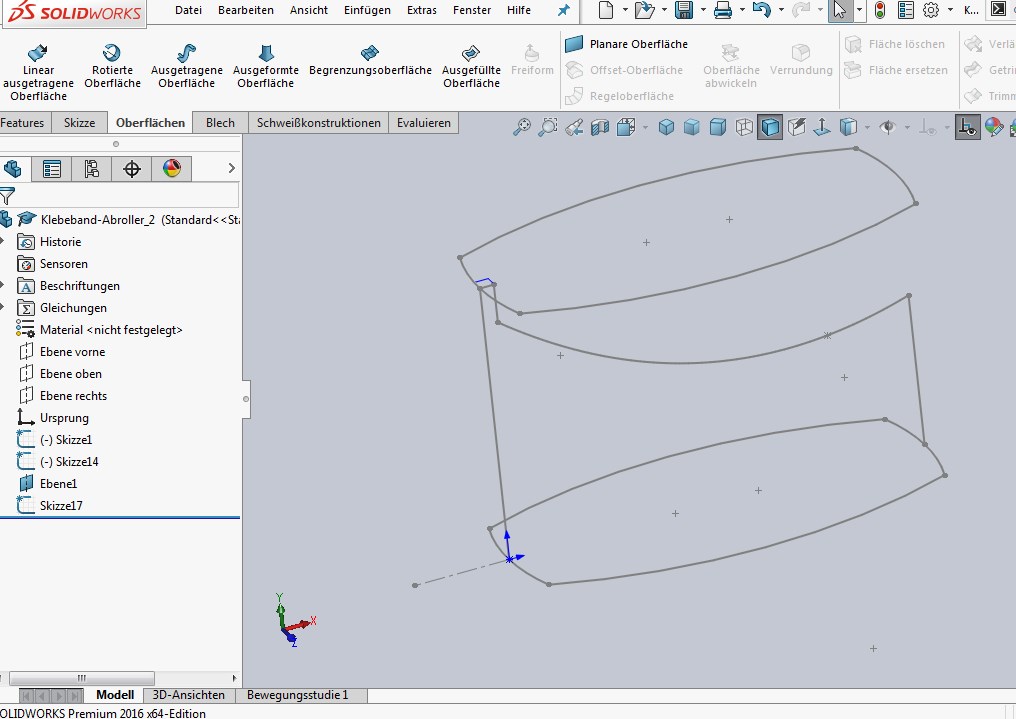Viewport: 1016px width, 719px height.
Task: Show more manager tabs with the chevron
Action: pos(231,168)
